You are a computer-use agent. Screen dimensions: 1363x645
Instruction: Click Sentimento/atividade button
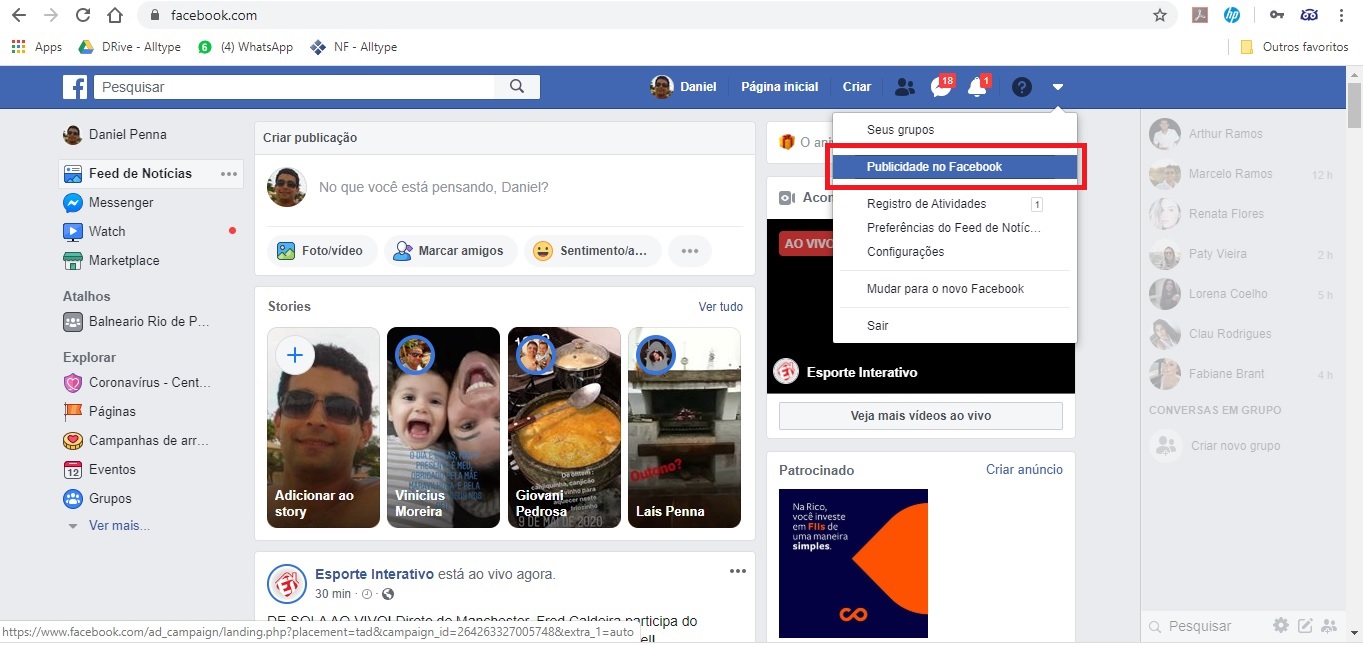[x=592, y=251]
